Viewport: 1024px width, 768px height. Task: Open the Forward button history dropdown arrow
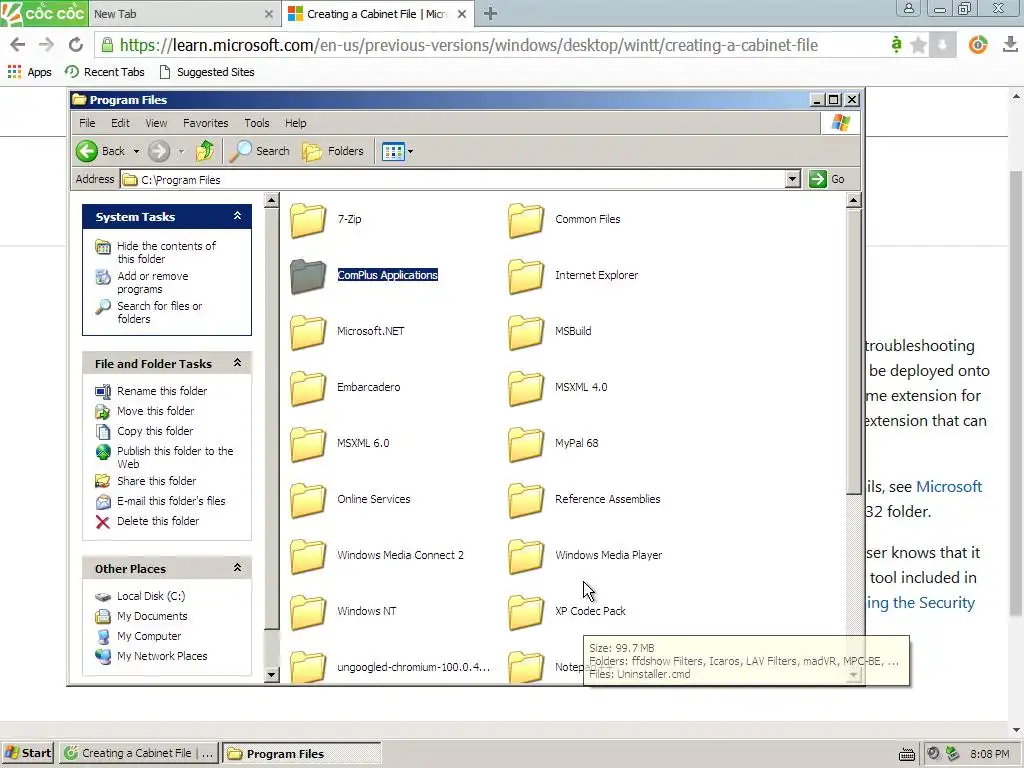(181, 152)
